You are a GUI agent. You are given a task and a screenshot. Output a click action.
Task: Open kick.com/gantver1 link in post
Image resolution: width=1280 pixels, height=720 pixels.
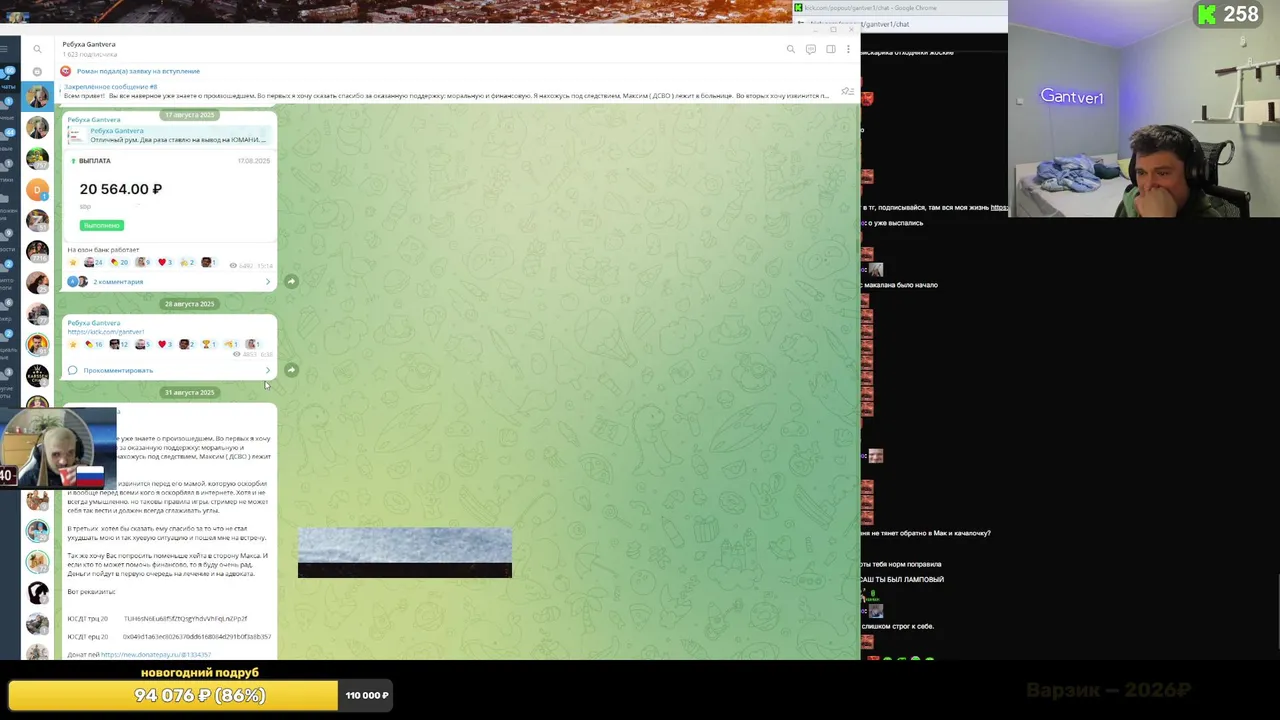click(x=106, y=332)
